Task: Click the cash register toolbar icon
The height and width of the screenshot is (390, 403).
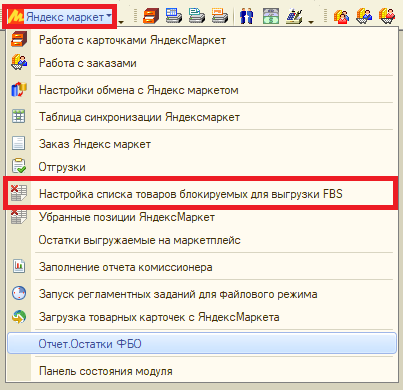Action: (x=294, y=16)
